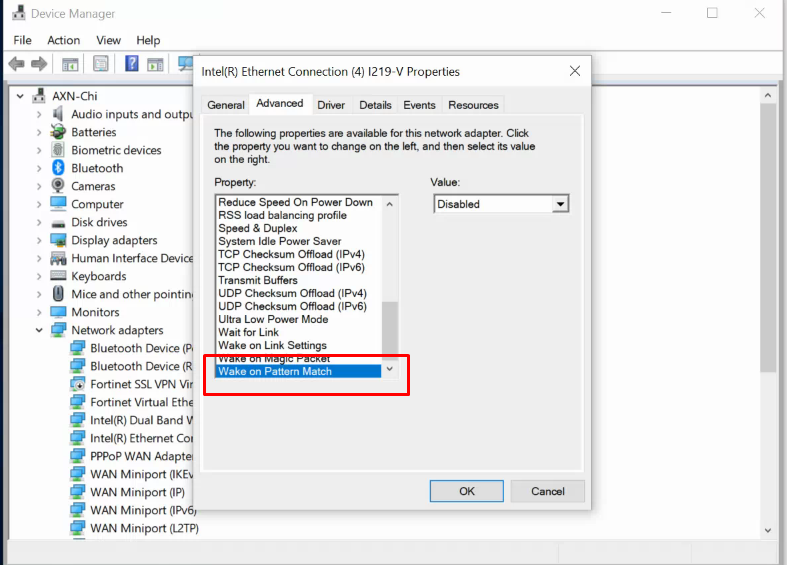Select Wake on Link Settings property
This screenshot has height=565, width=787.
[x=299, y=346]
